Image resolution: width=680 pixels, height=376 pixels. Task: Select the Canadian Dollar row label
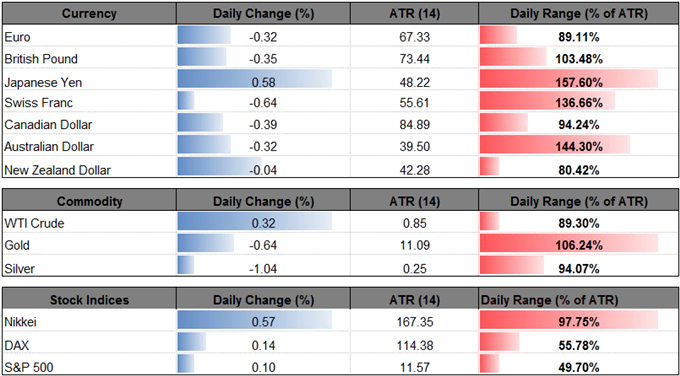click(48, 125)
